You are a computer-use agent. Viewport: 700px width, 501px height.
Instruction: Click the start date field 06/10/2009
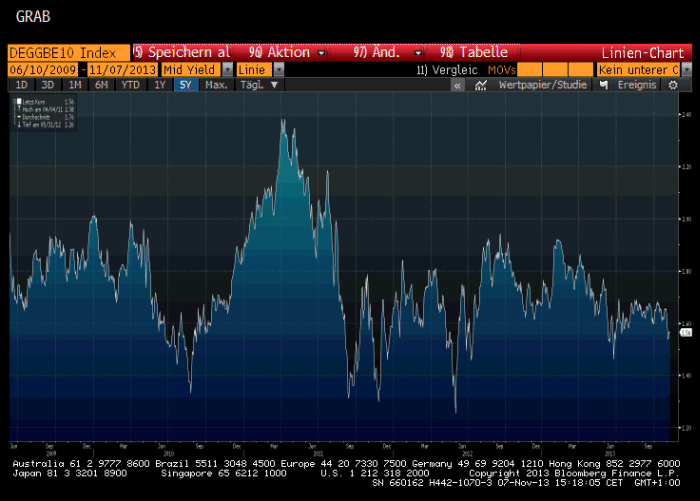click(44, 70)
